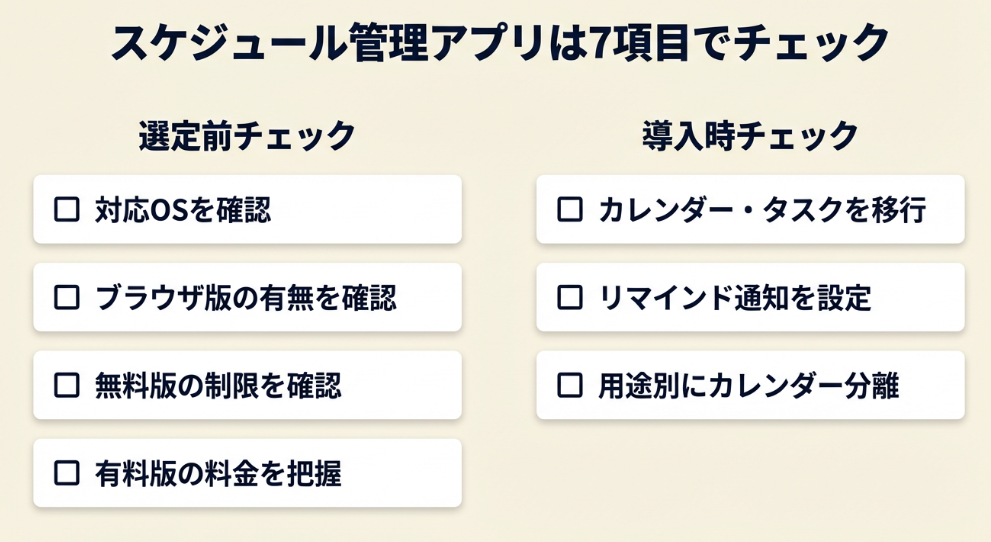Click the 選定前チェック section heading
Viewport: 991px width, 542px height.
[x=247, y=136]
